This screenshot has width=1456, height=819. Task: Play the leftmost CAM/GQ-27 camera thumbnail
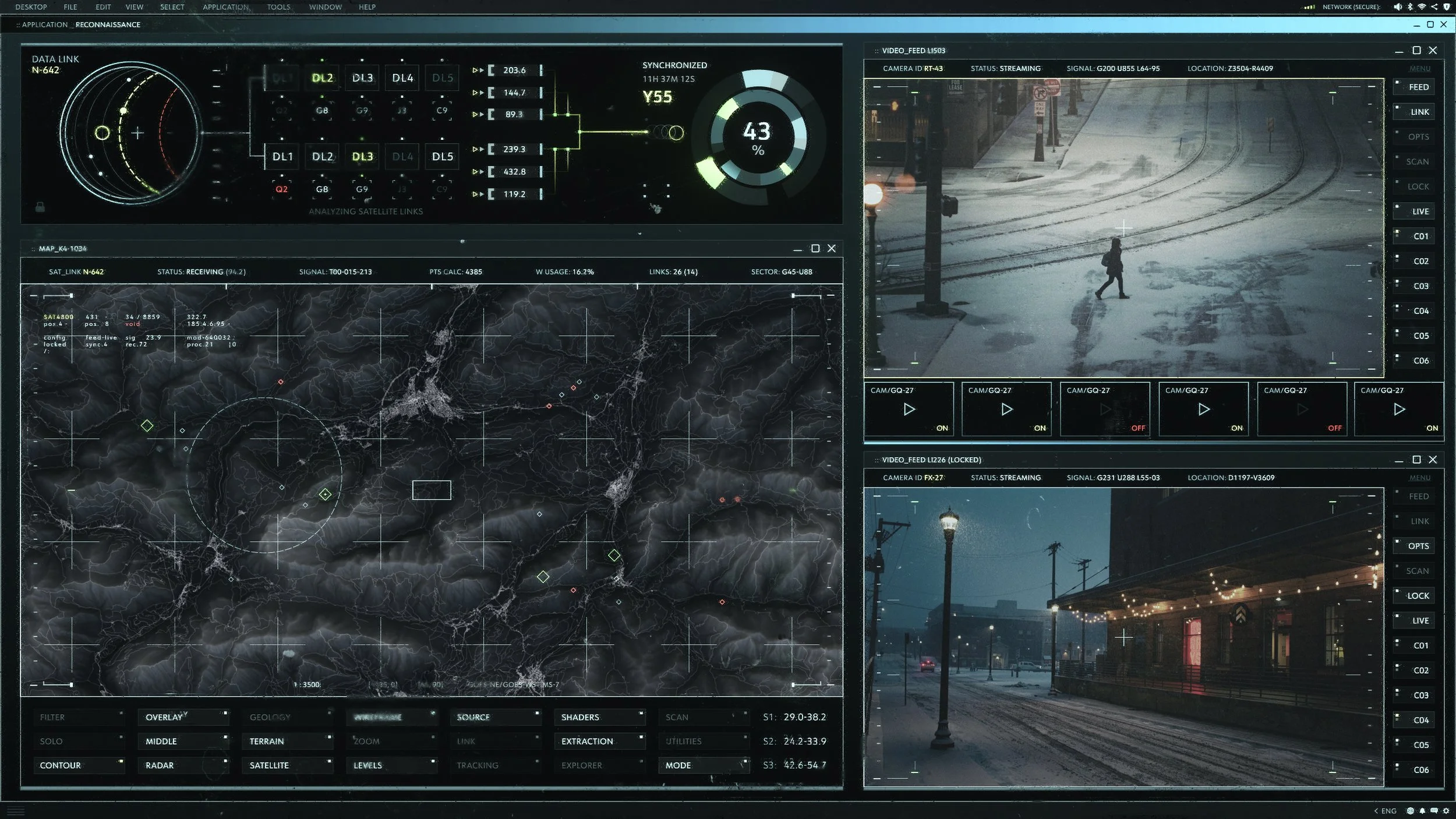909,409
